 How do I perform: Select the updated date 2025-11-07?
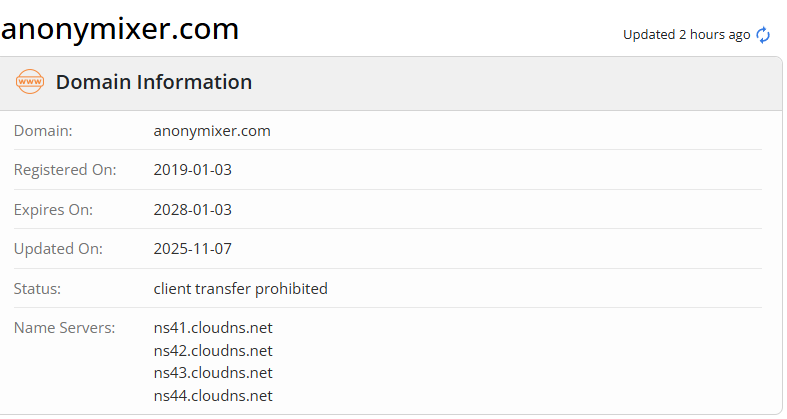193,249
